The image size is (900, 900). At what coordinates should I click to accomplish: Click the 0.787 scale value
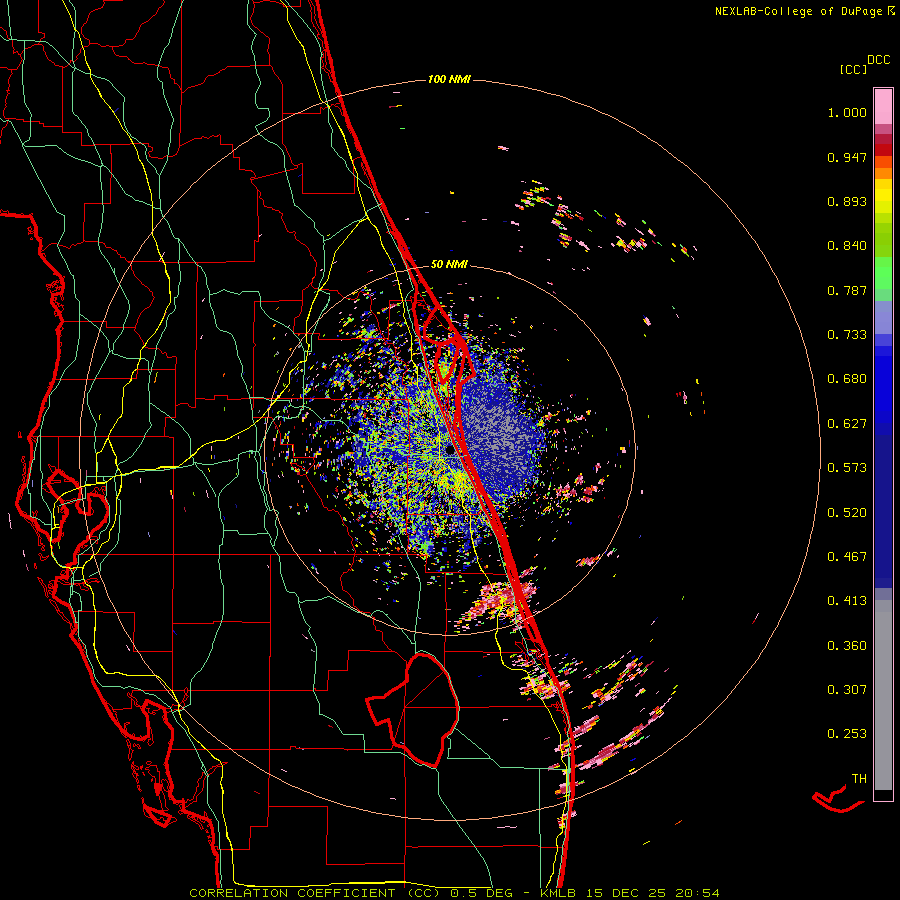tap(847, 290)
